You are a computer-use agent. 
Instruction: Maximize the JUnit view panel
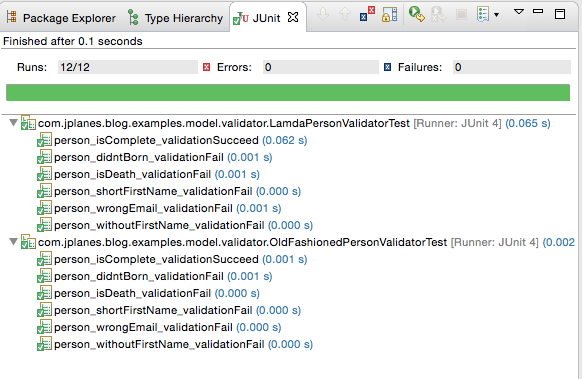point(560,14)
